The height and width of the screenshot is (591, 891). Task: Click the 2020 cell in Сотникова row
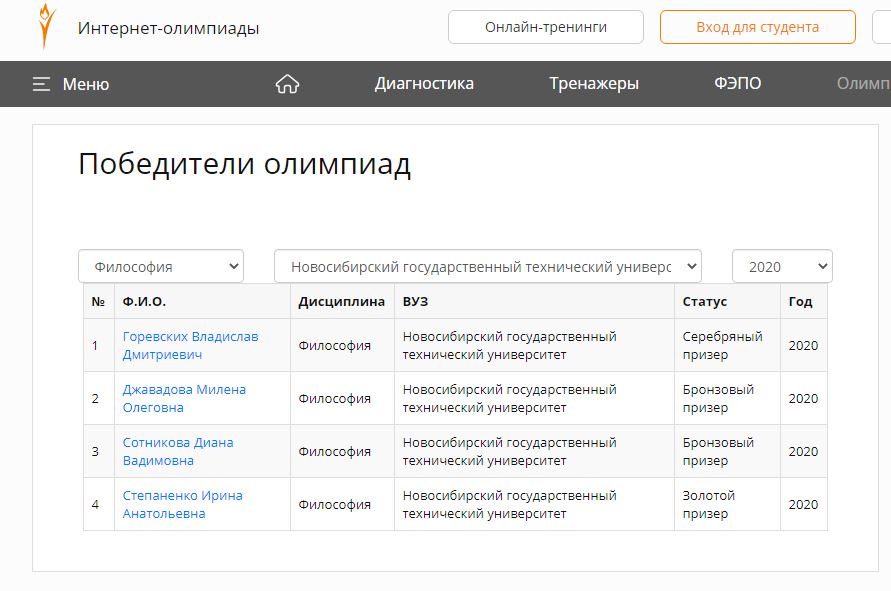tap(803, 451)
